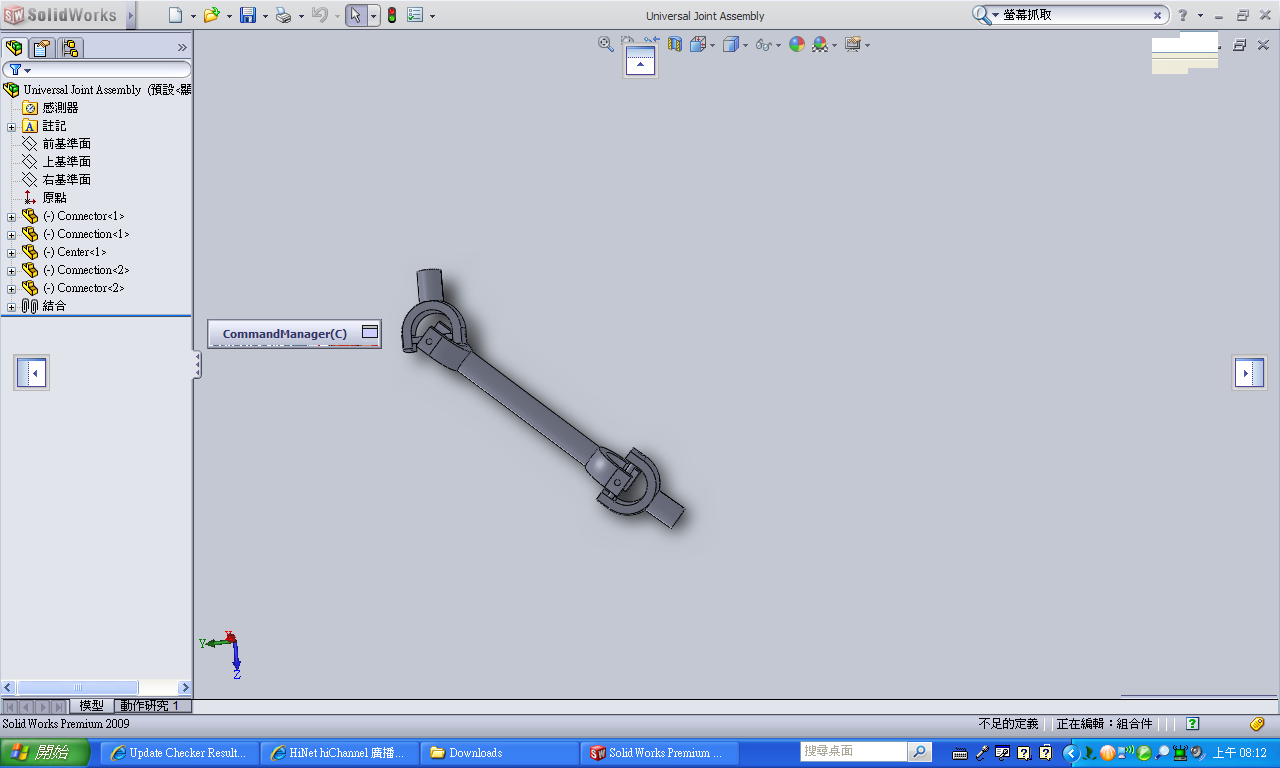Screen dimensions: 1280x768
Task: Select the 上基準面 plane
Action: pos(56,162)
